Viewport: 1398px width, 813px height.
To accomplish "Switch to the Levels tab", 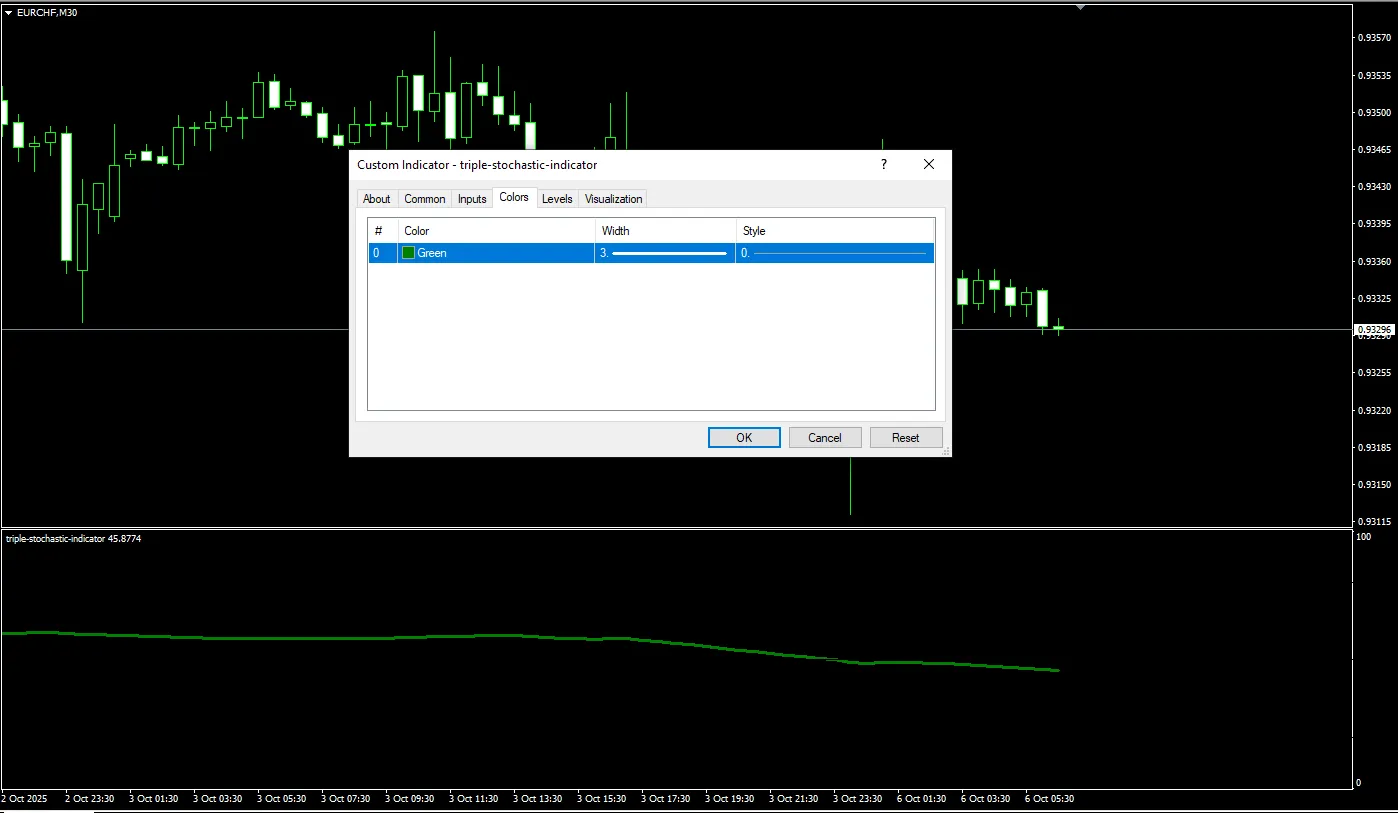I will tap(557, 199).
